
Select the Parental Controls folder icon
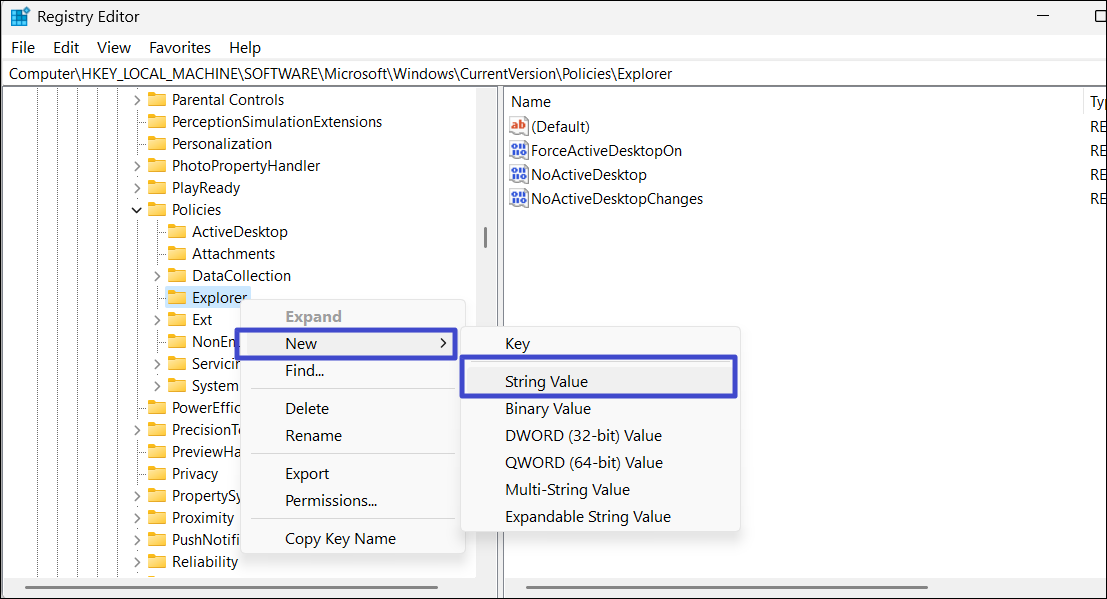[x=156, y=100]
